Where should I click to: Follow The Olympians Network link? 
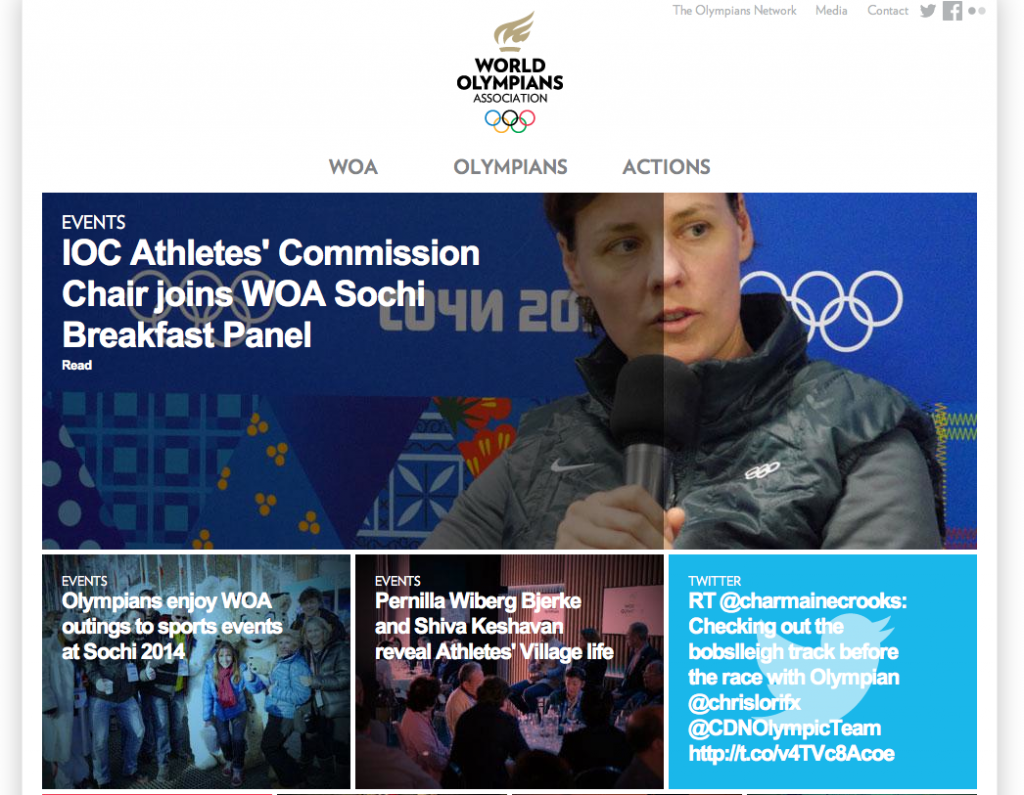tap(735, 10)
